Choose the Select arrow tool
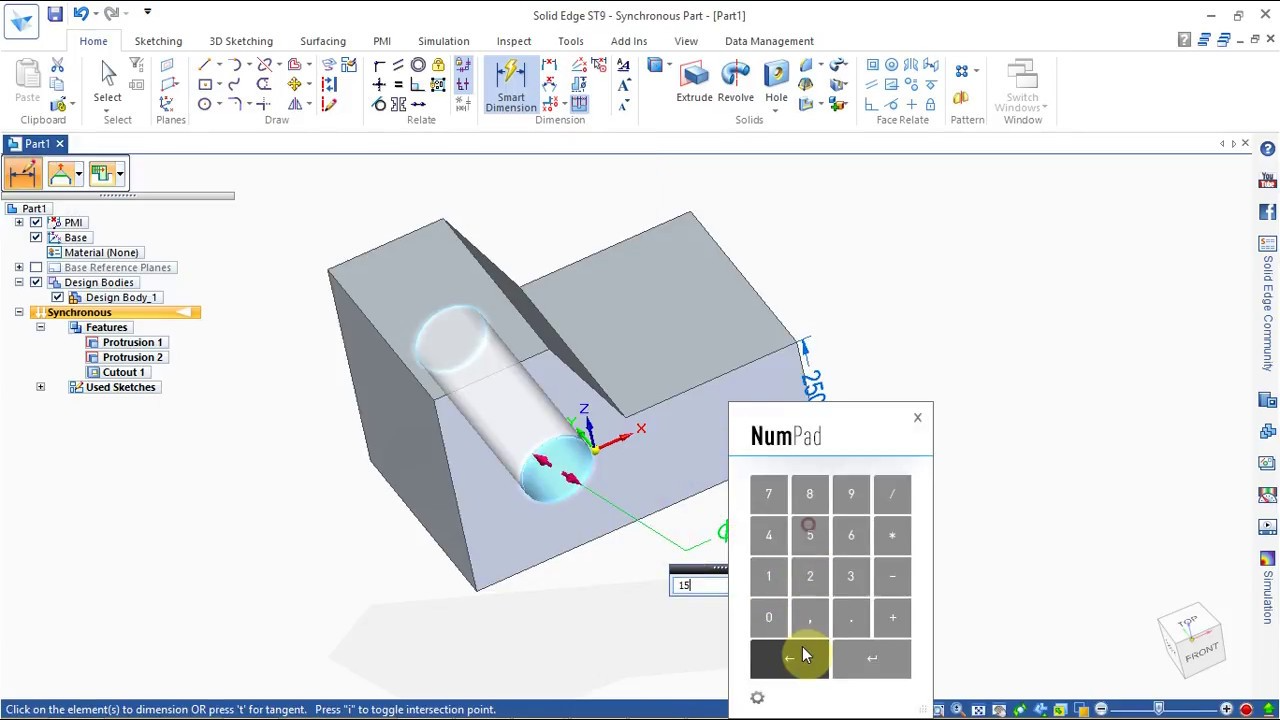Viewport: 1280px width, 720px height. coord(108,74)
